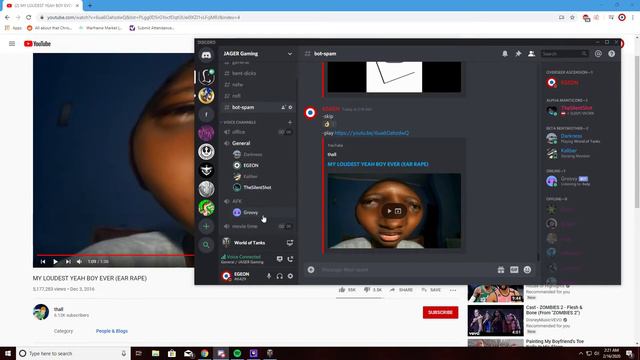The image size is (640, 360).
Task: Click Share below the YouTube video
Action: pyautogui.click(x=402, y=290)
